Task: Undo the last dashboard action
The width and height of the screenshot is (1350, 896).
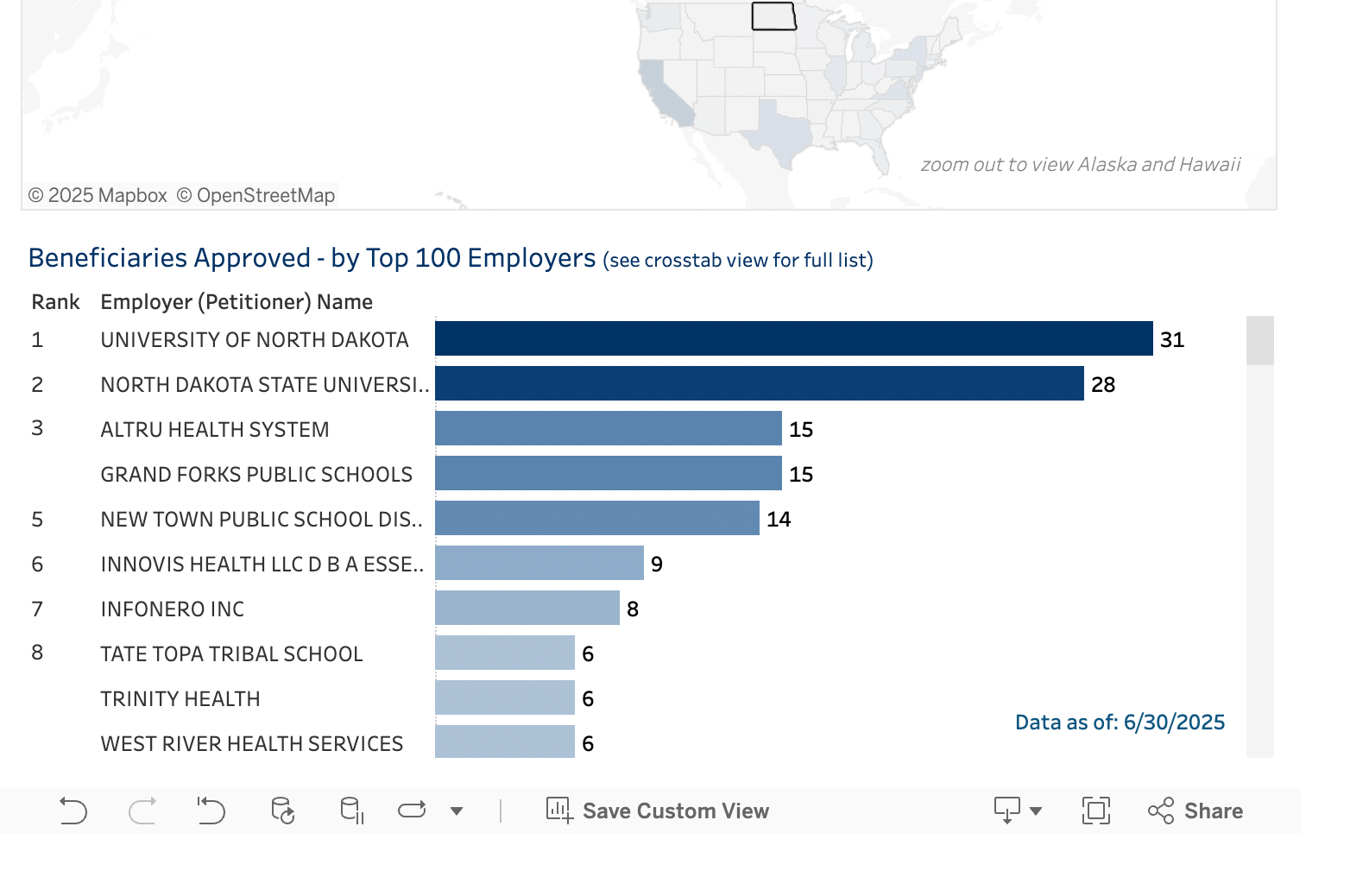Action: click(73, 811)
